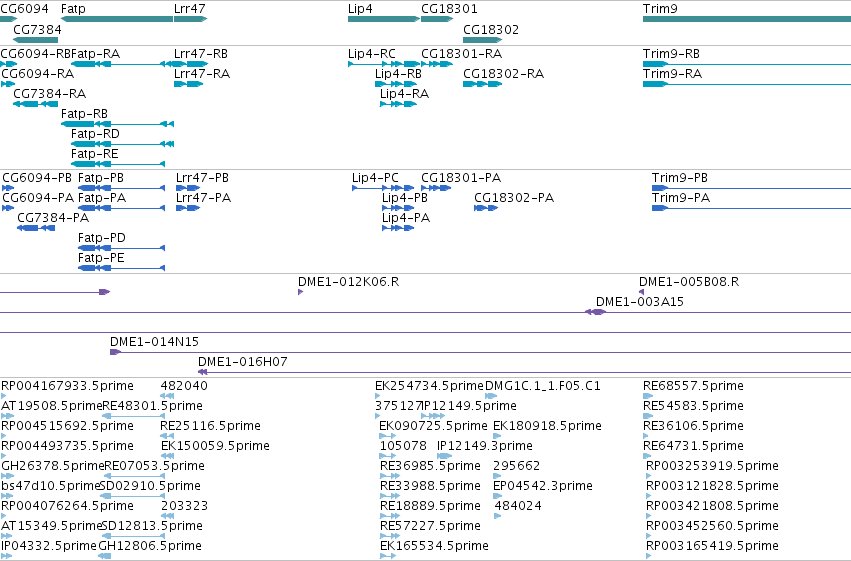Click protein Trim9-PB
The width and height of the screenshot is (851, 561).
coord(679,178)
